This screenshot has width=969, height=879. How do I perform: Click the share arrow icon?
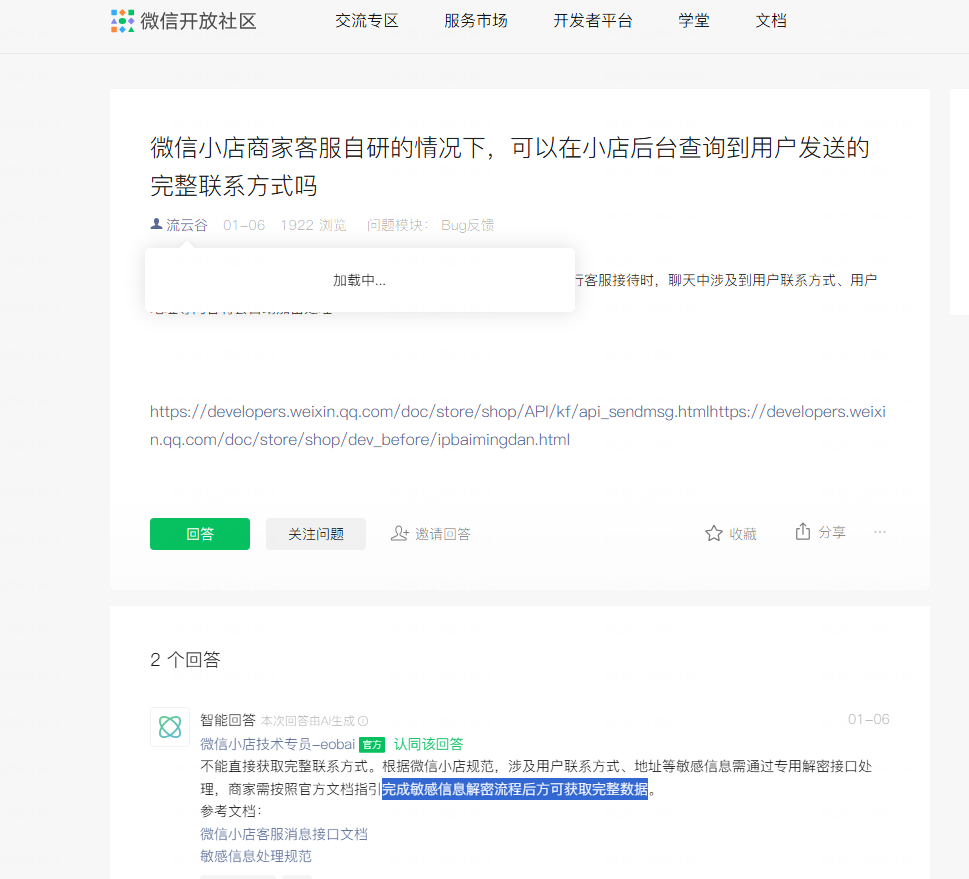pos(803,532)
